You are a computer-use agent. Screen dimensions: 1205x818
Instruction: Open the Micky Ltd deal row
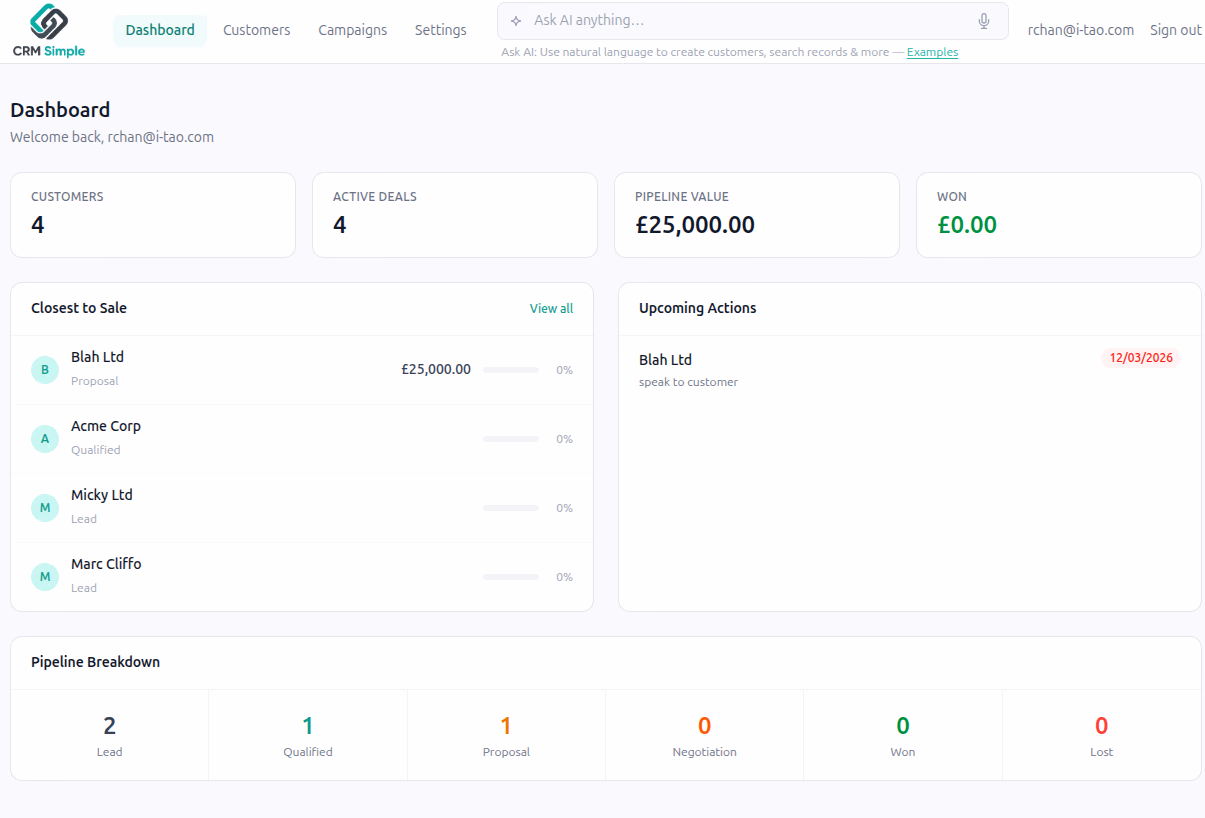tap(302, 508)
